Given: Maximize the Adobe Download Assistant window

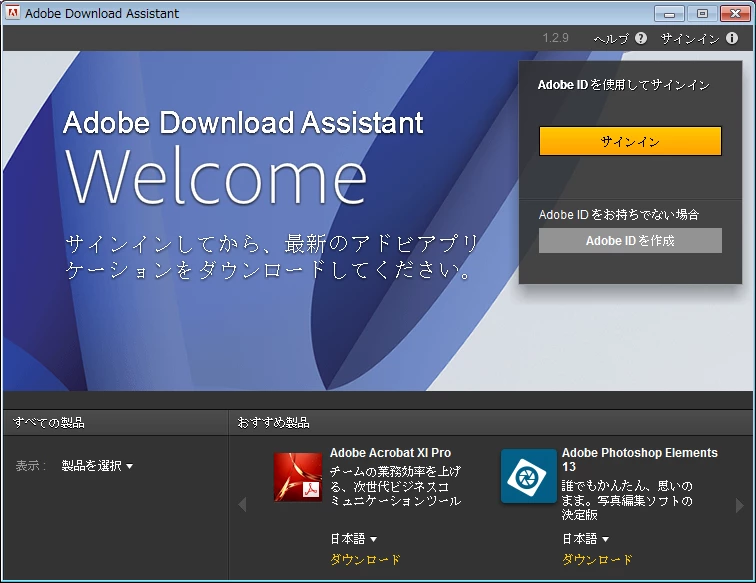Looking at the screenshot, I should pos(702,14).
